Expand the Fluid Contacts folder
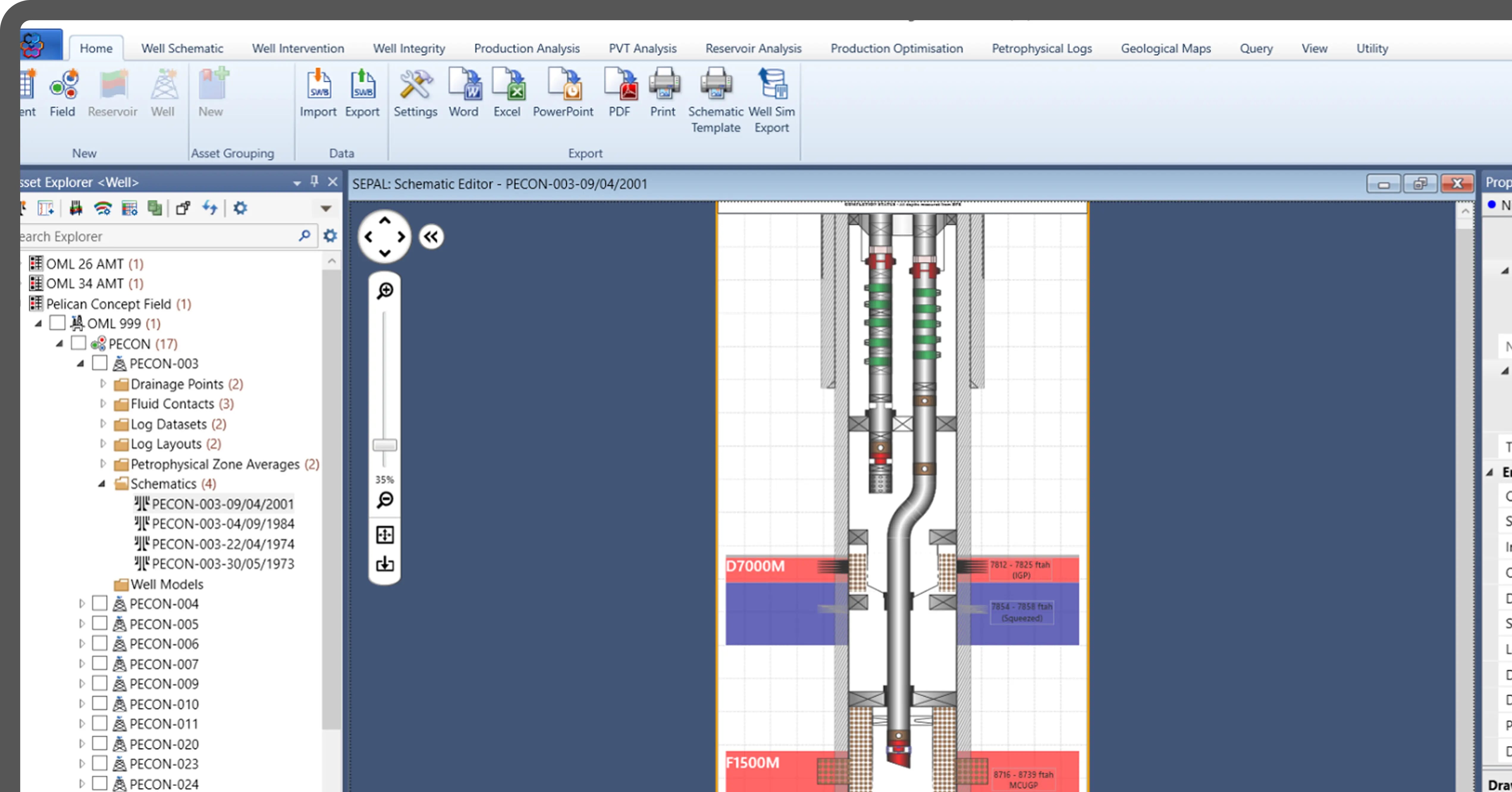Viewport: 1512px width, 792px height. click(103, 404)
